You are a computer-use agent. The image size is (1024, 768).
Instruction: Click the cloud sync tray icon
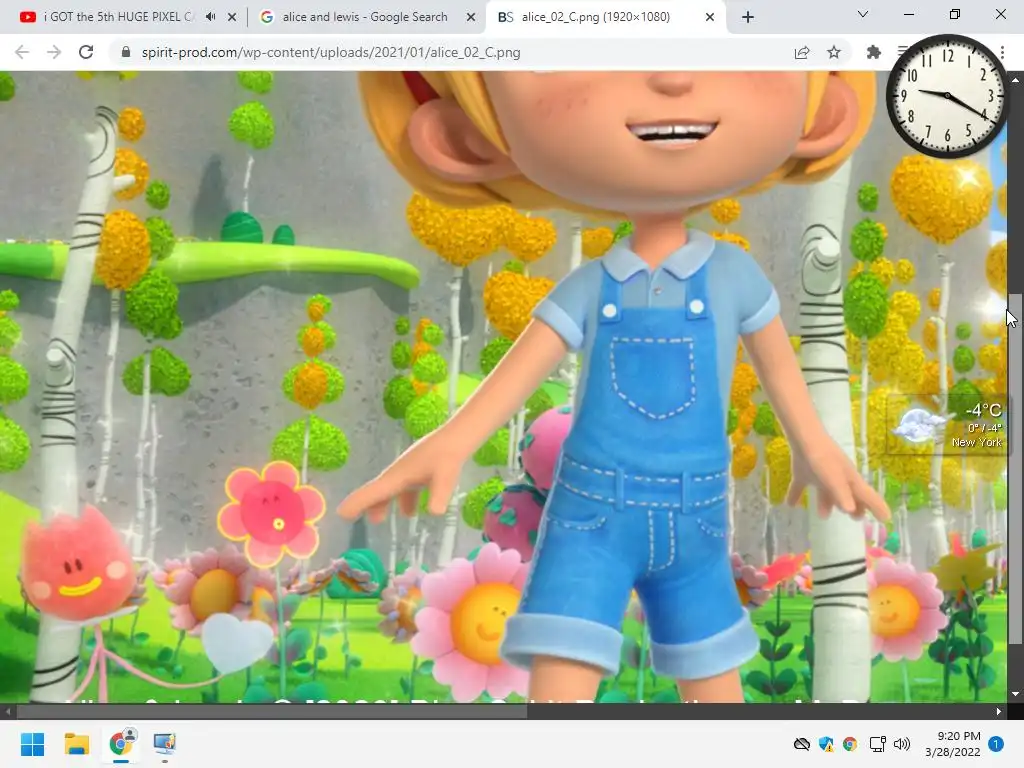[x=802, y=744]
